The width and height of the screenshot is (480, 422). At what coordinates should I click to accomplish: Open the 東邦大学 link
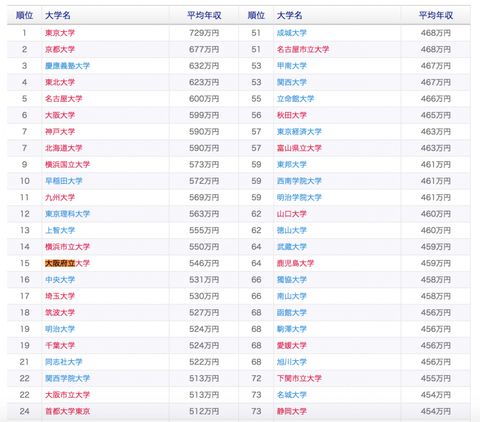click(x=292, y=165)
